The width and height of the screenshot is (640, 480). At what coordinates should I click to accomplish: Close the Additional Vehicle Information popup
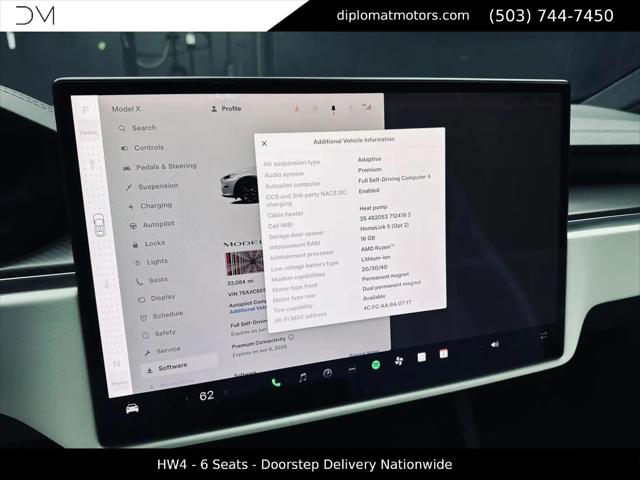[x=264, y=143]
